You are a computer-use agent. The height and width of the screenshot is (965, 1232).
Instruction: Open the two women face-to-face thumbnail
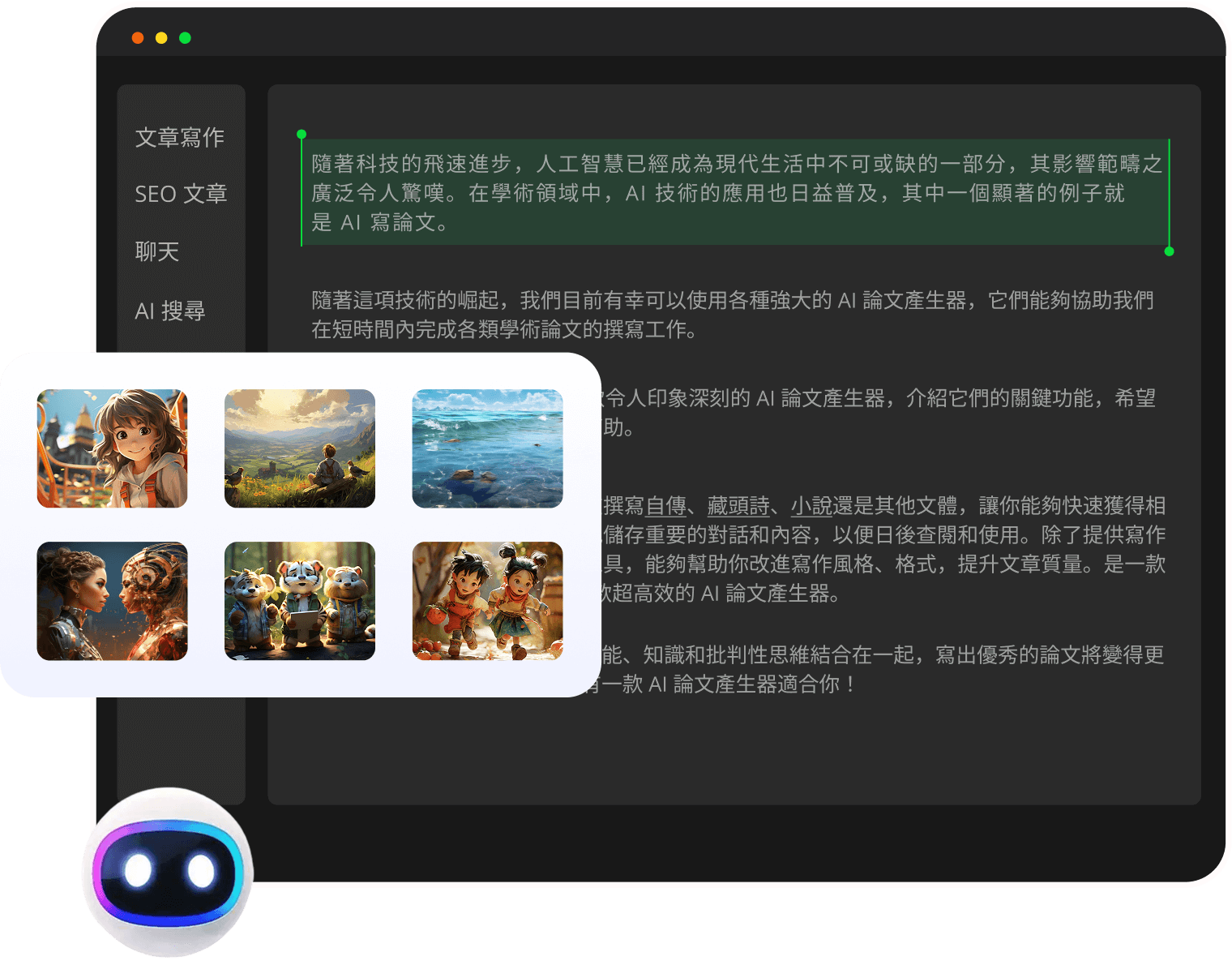[x=112, y=601]
